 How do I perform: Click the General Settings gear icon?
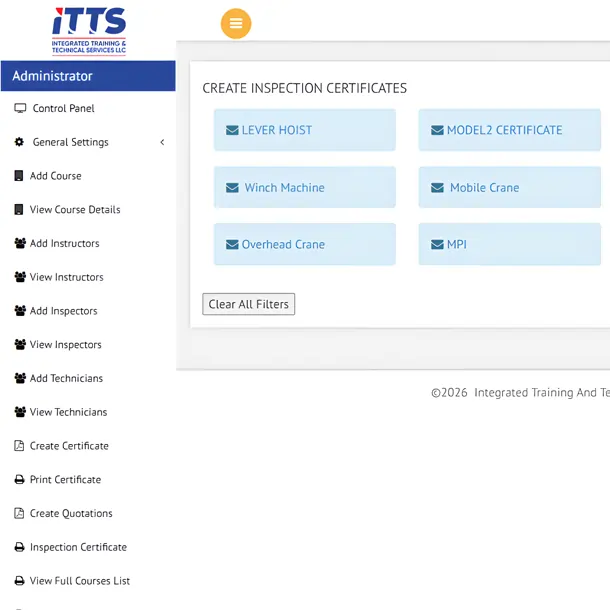click(19, 142)
